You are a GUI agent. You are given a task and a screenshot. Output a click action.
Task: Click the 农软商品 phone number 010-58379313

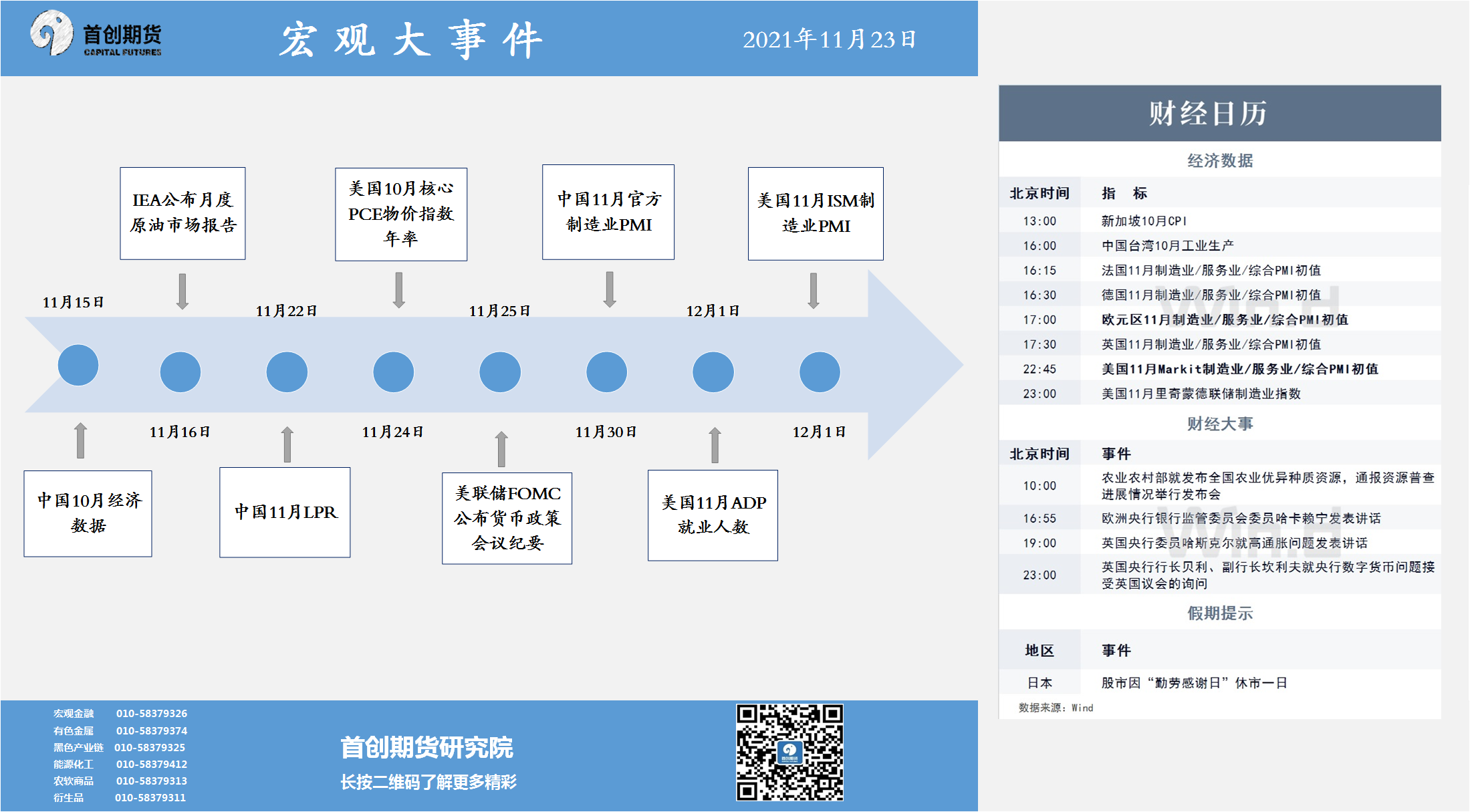click(x=152, y=781)
